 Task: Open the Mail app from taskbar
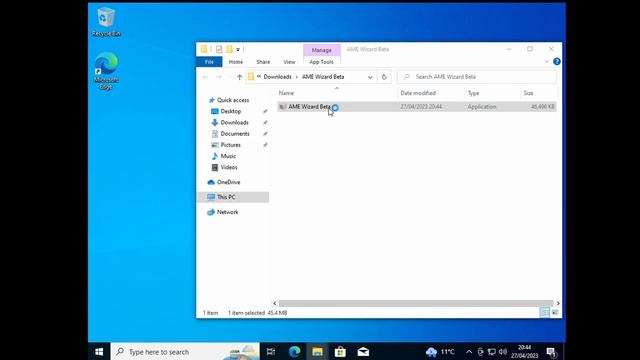click(x=363, y=352)
